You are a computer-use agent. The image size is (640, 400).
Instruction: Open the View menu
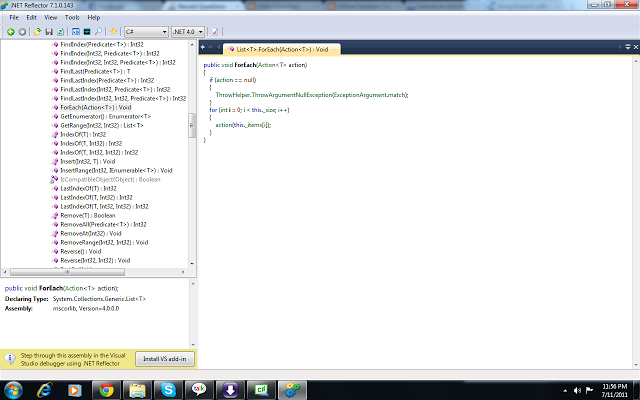[51, 18]
